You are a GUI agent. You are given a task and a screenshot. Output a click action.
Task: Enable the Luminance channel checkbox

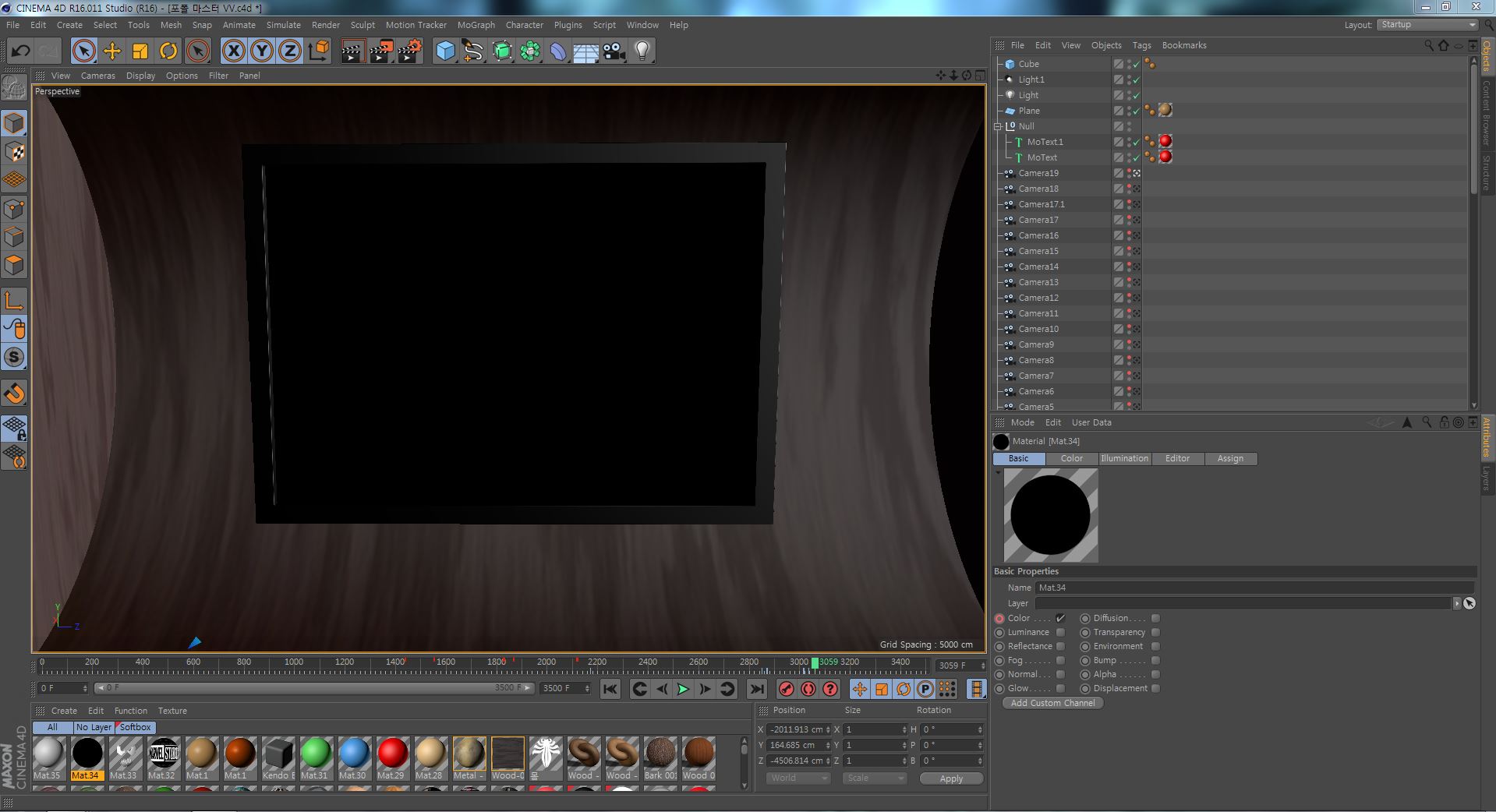[x=1060, y=632]
